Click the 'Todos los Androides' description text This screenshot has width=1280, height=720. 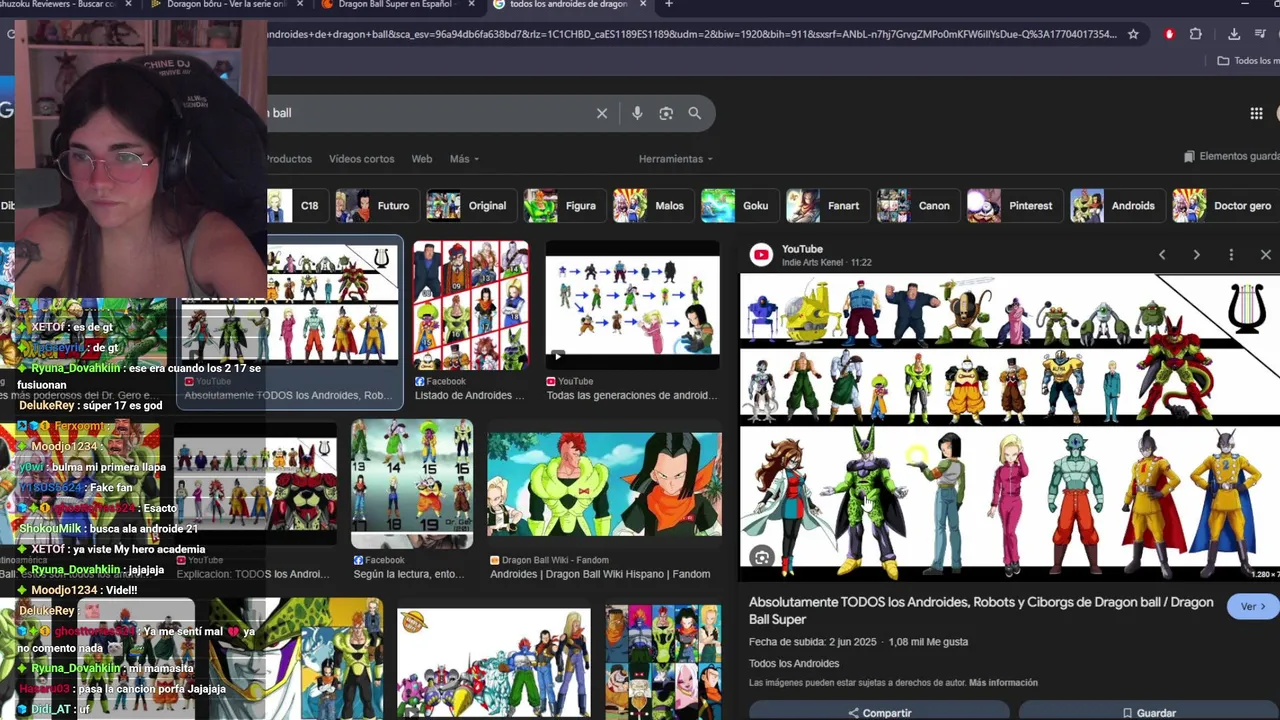[794, 664]
